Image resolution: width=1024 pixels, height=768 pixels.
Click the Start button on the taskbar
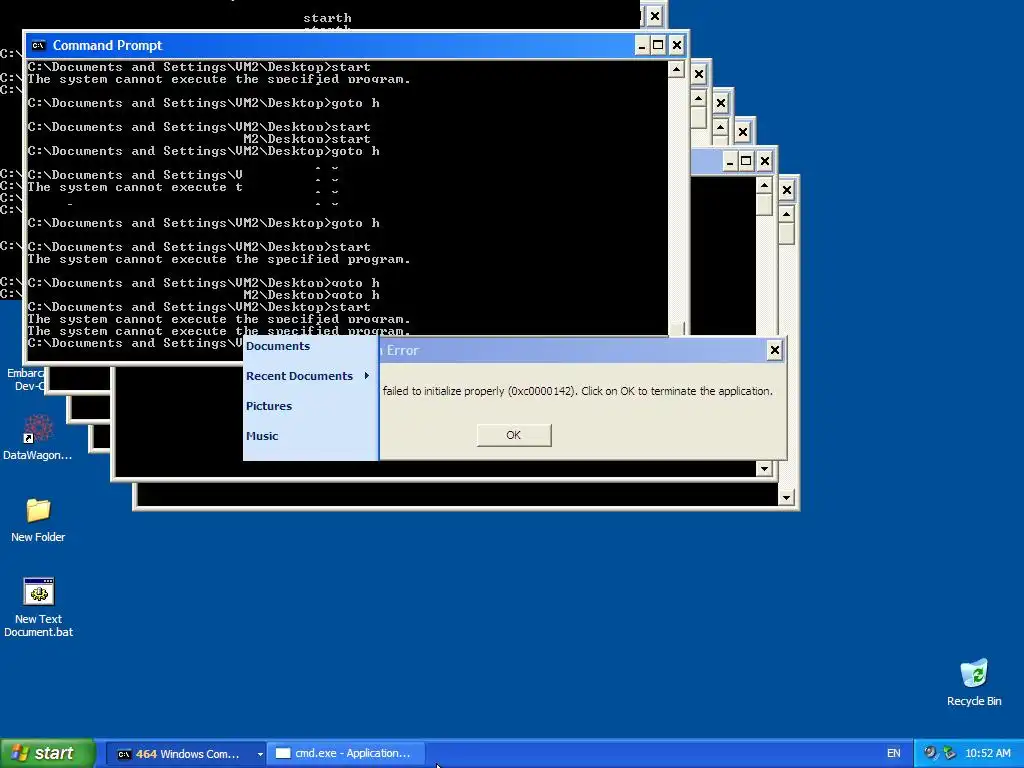(x=47, y=753)
